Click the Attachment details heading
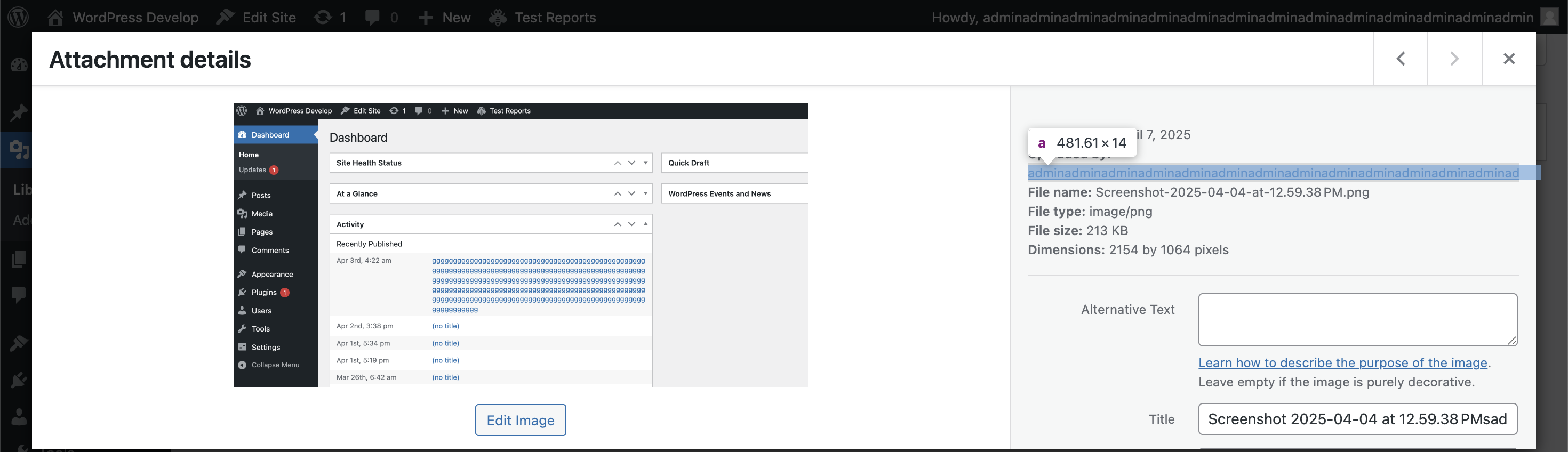1568x452 pixels. (150, 59)
